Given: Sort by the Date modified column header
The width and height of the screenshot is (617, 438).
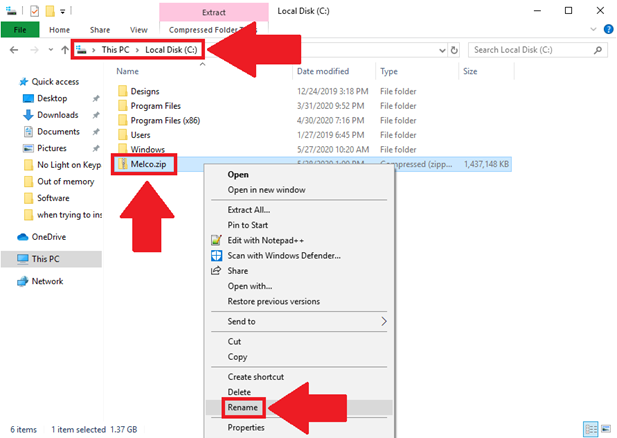Looking at the screenshot, I should coord(322,71).
